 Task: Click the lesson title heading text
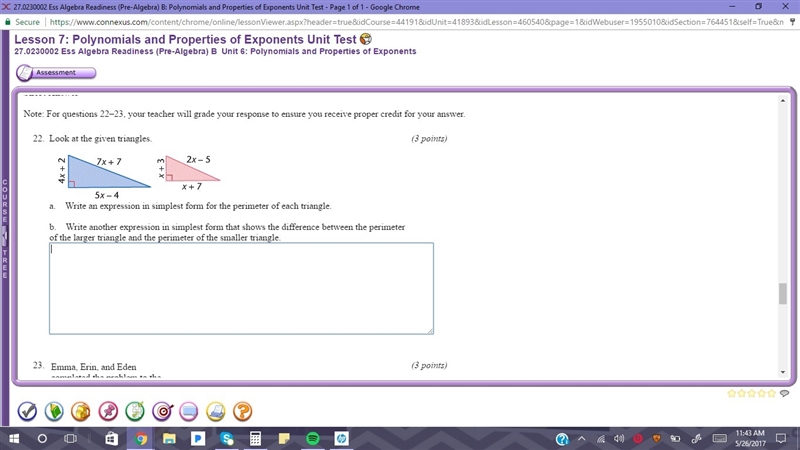coord(185,39)
